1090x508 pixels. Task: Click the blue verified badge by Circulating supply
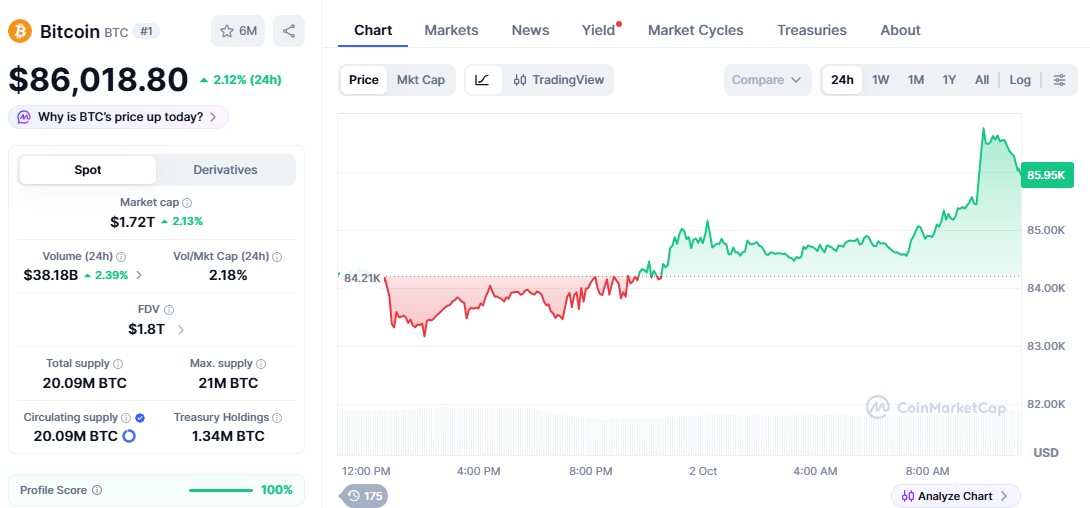140,418
